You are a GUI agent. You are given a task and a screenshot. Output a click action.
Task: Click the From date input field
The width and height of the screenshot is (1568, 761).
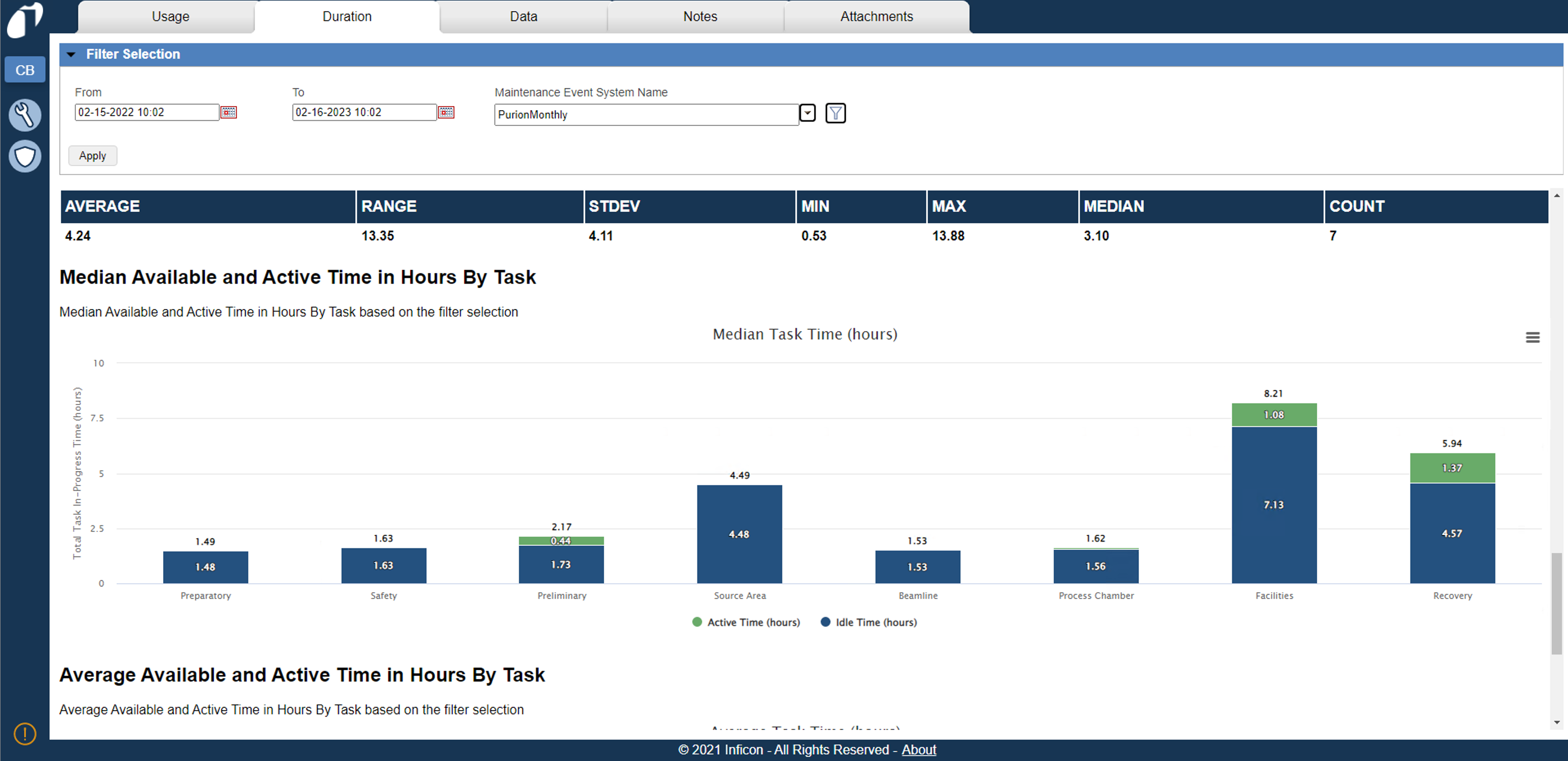[146, 112]
